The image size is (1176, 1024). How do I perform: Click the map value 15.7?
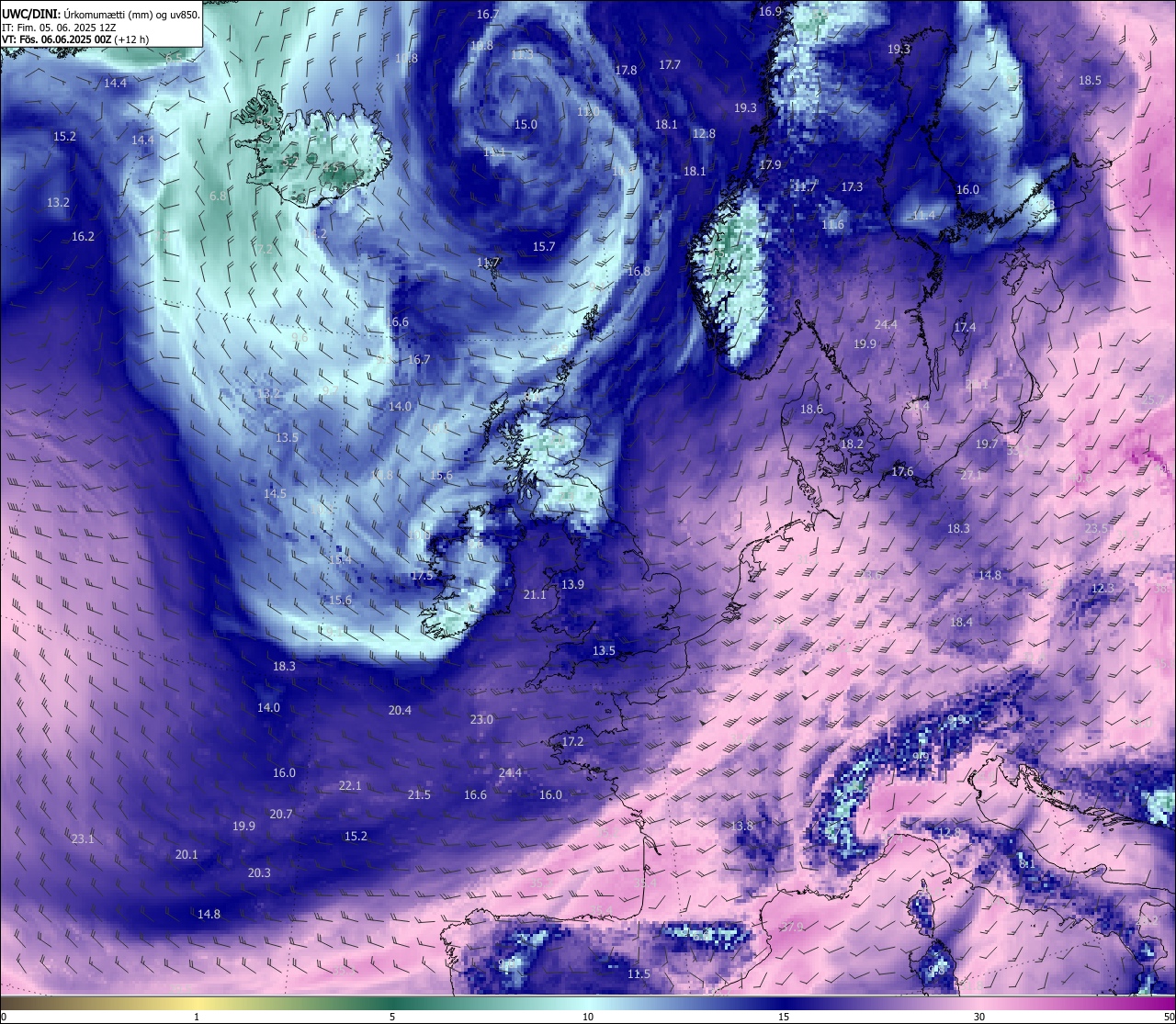(x=544, y=247)
